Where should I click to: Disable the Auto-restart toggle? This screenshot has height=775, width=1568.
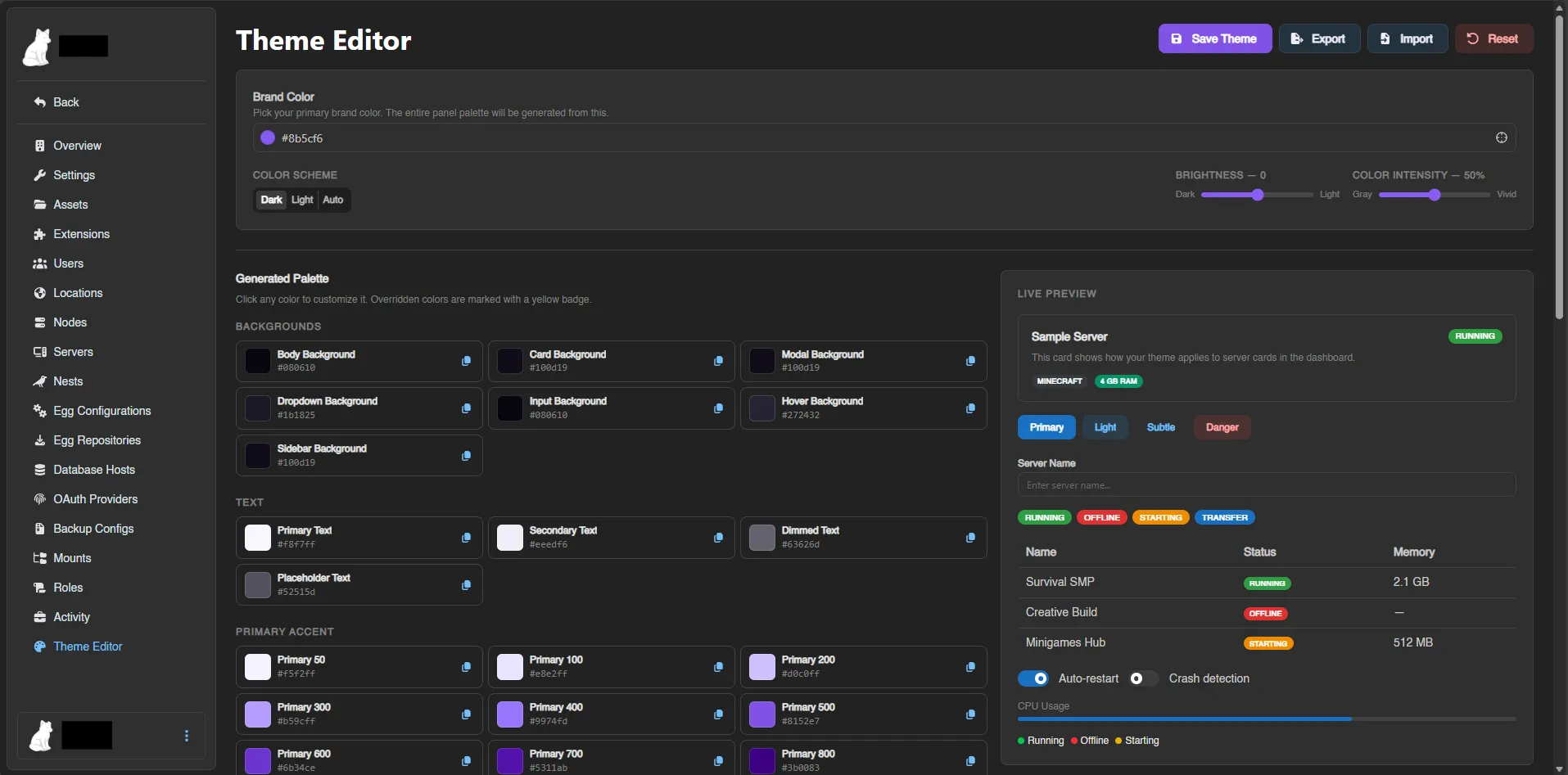pyautogui.click(x=1033, y=678)
